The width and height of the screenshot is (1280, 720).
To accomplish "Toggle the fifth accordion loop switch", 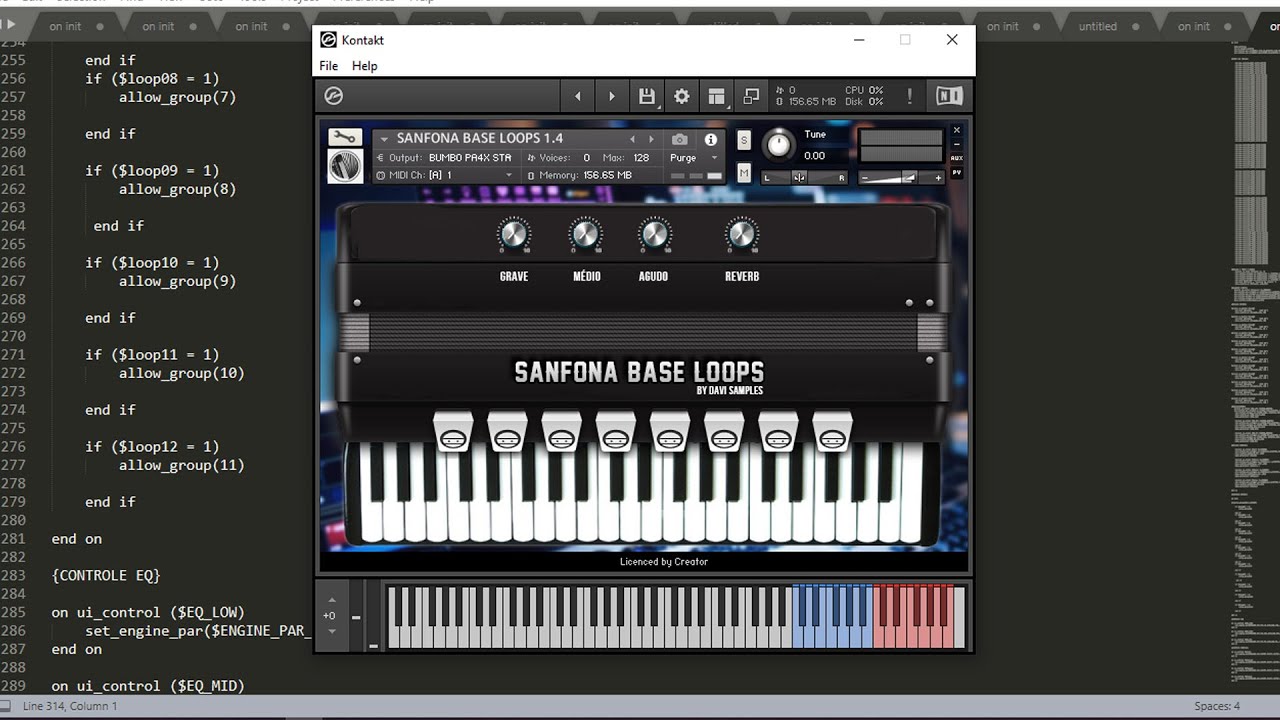I will pos(669,430).
